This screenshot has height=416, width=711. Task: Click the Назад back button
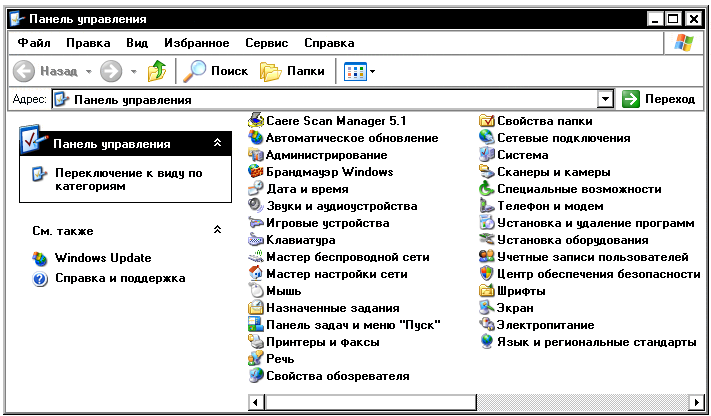(45, 71)
